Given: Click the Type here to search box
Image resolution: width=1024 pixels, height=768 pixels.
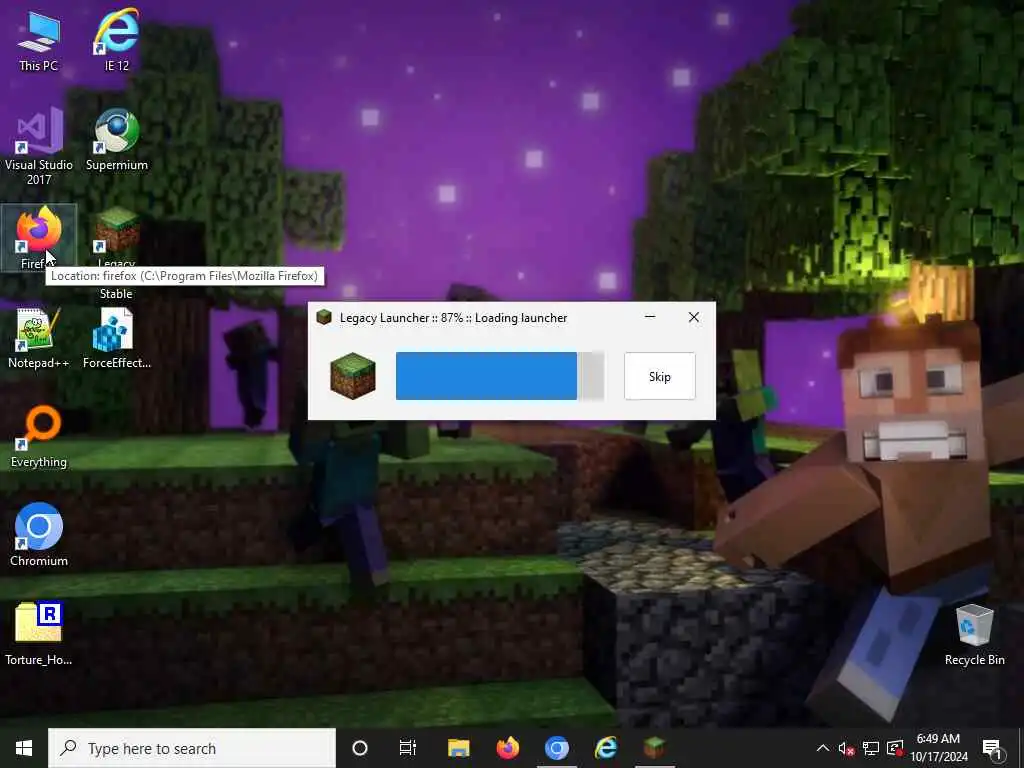Looking at the screenshot, I should tap(192, 748).
